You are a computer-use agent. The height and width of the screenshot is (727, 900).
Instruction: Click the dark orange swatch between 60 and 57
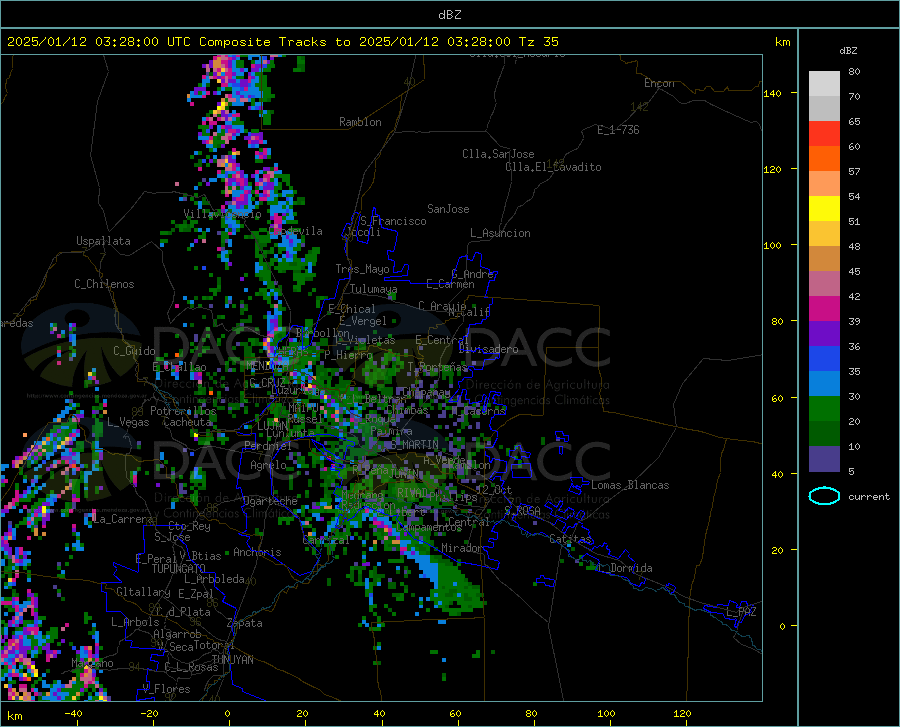[824, 158]
